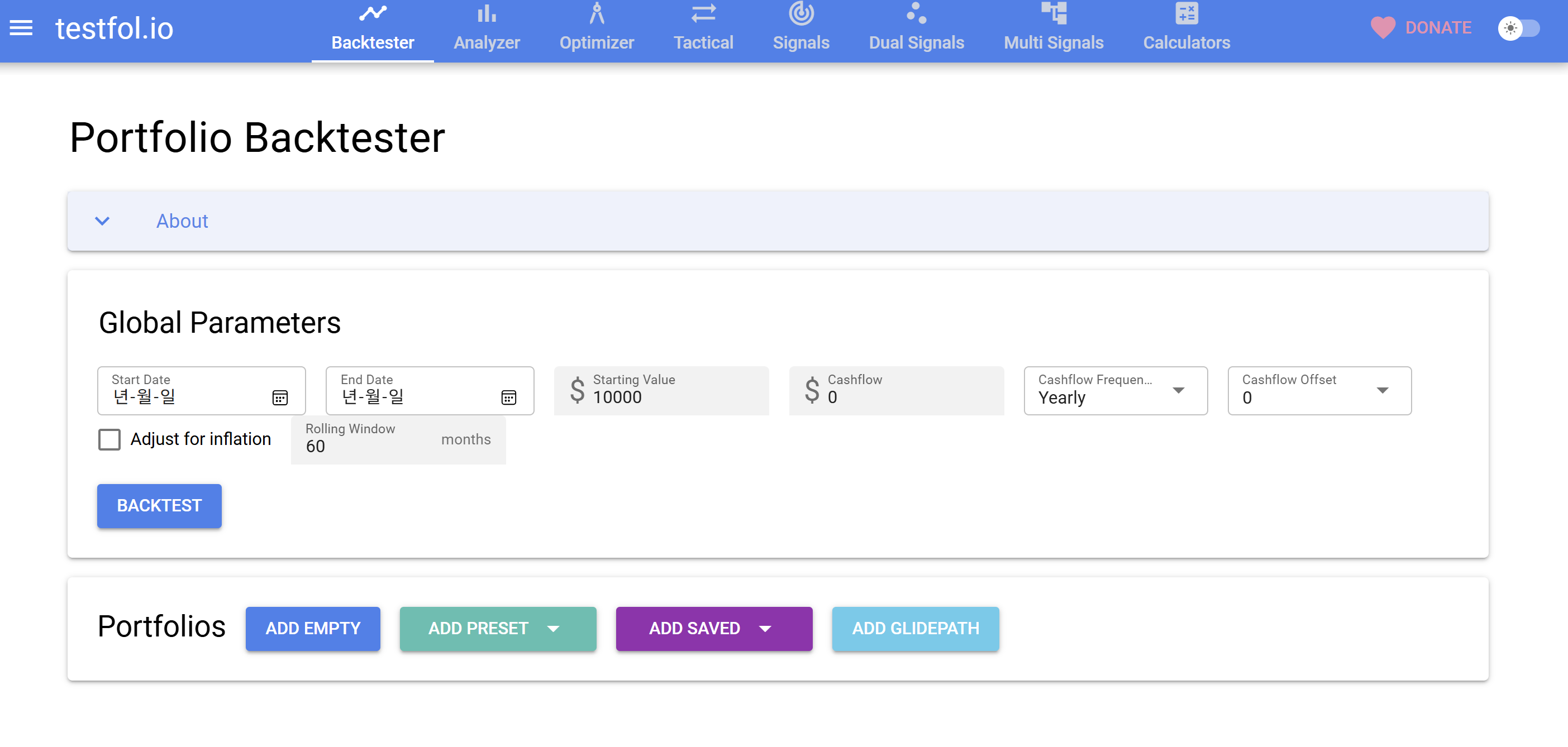Enable the Adjust for inflation checkbox
The image size is (1568, 747).
click(x=109, y=439)
